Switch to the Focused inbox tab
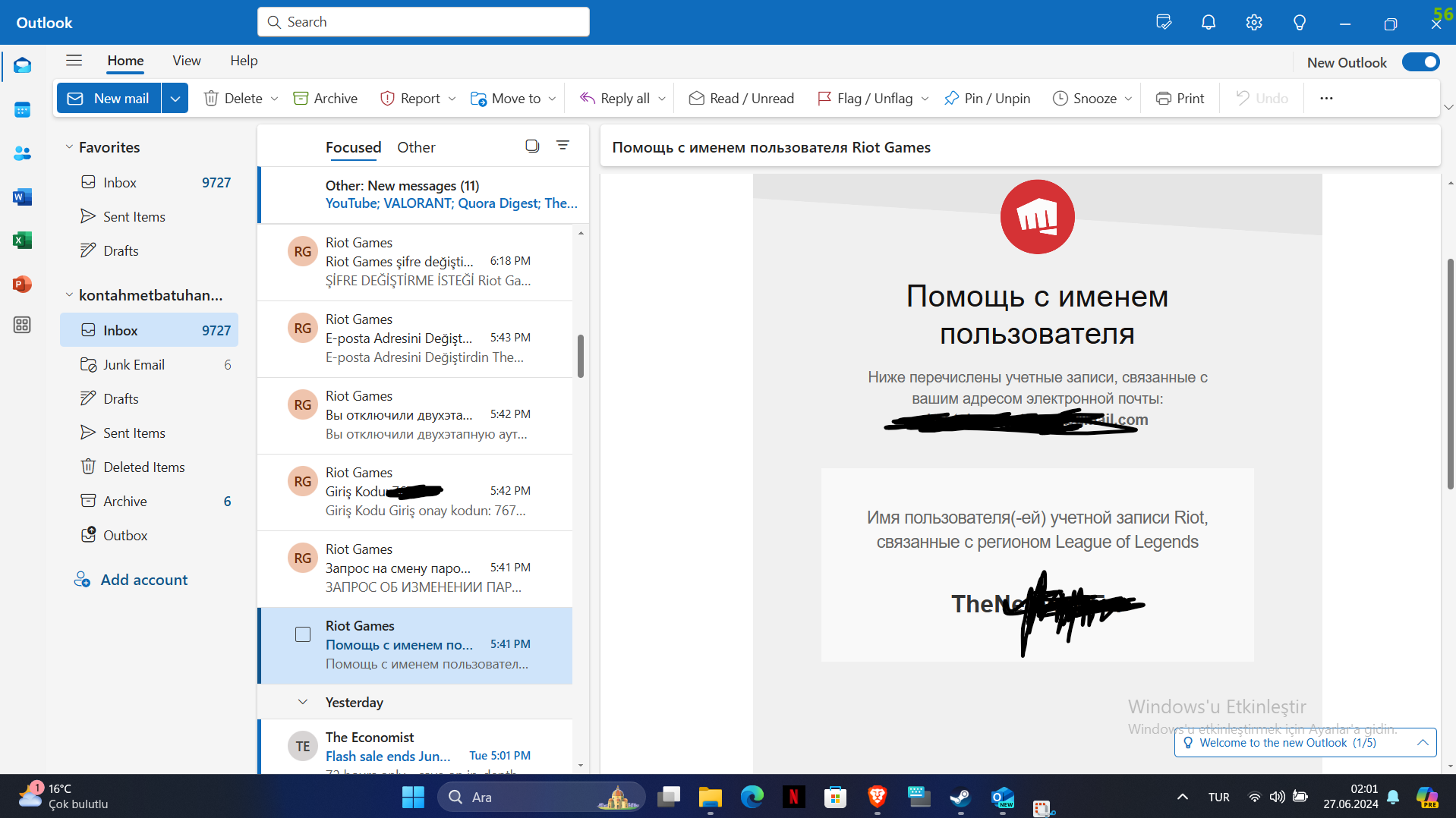 354,147
